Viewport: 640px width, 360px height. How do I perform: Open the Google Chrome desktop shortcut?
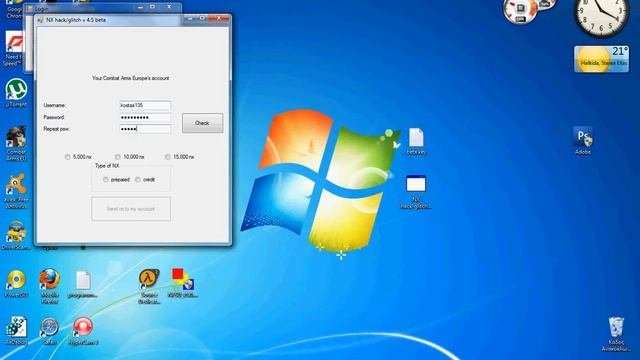14,9
